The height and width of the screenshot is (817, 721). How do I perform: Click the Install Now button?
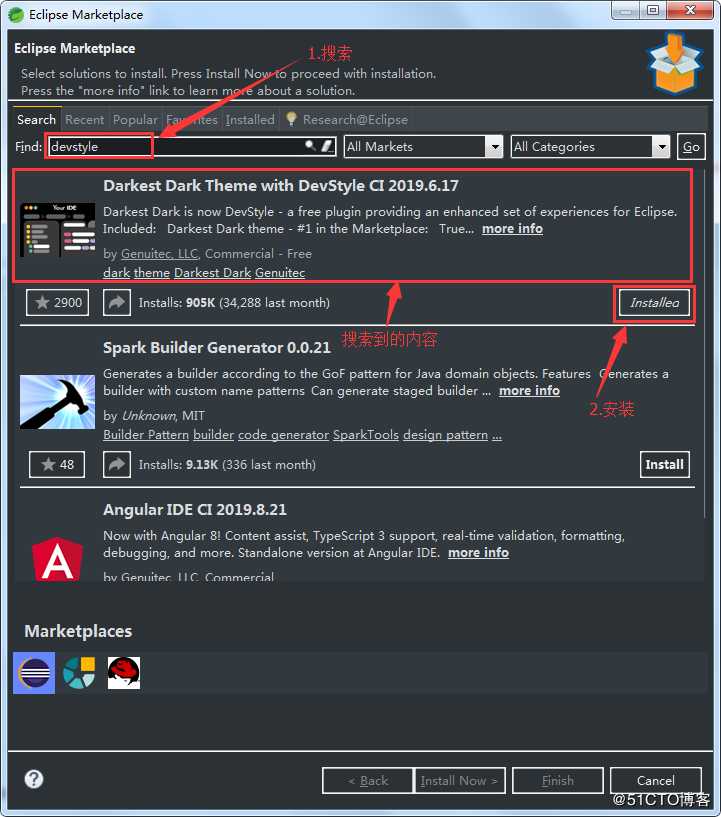(459, 781)
